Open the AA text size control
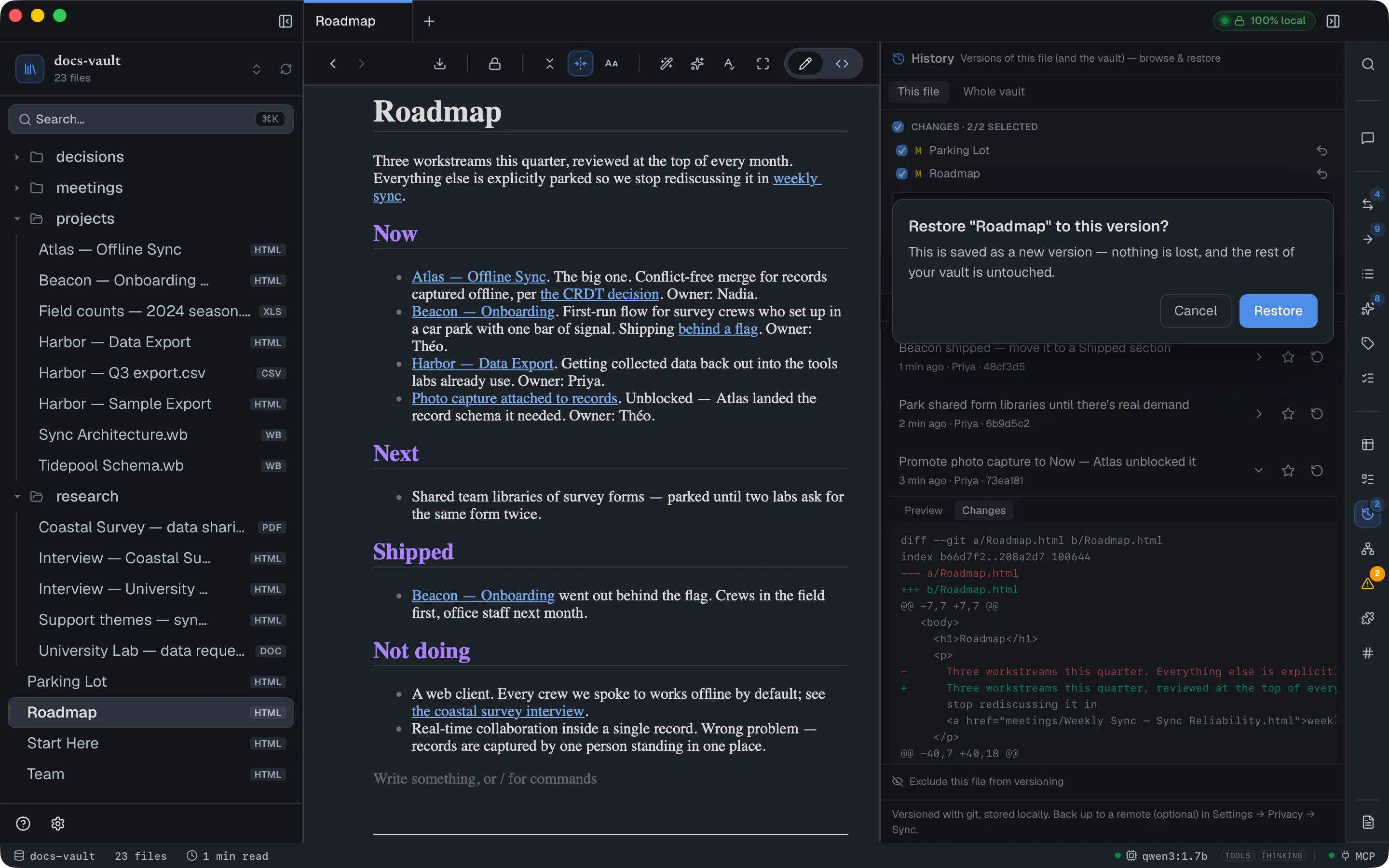This screenshot has width=1389, height=868. coord(612,64)
